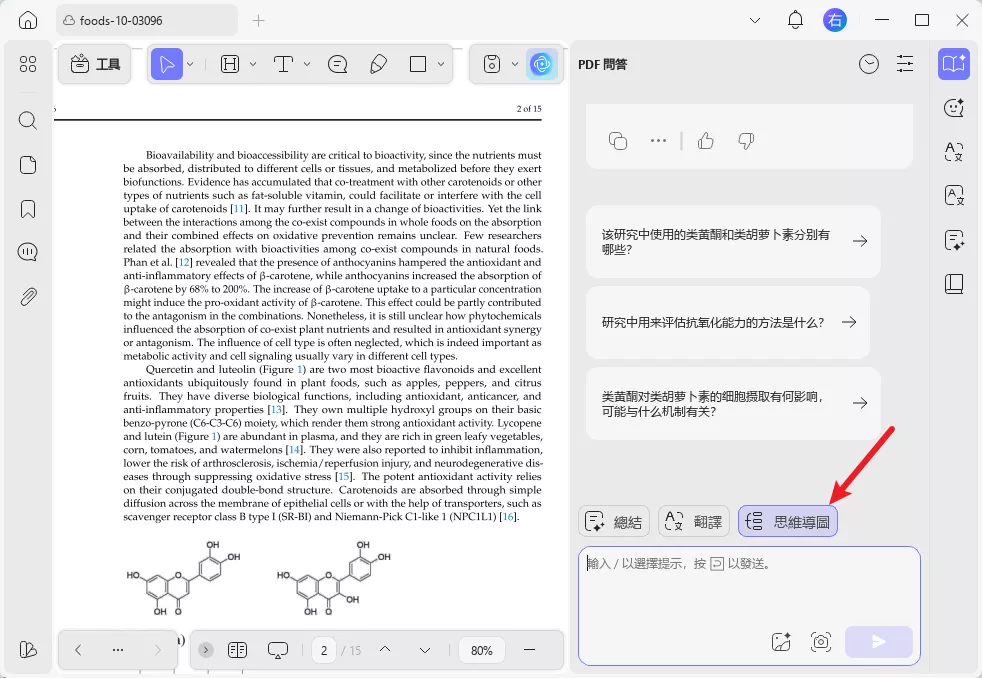Give thumbs down to response

click(x=746, y=141)
